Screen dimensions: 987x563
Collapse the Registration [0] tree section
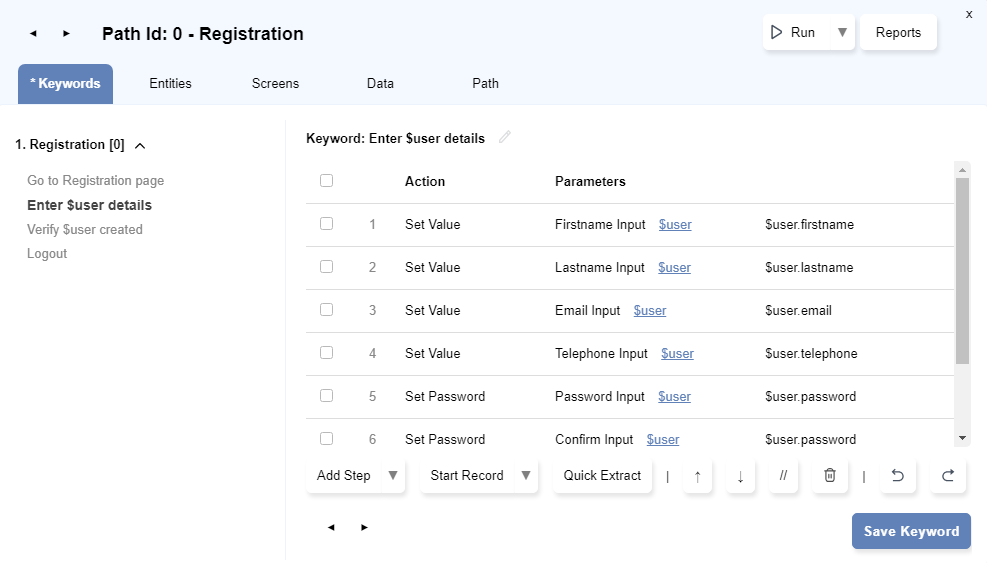pos(140,146)
